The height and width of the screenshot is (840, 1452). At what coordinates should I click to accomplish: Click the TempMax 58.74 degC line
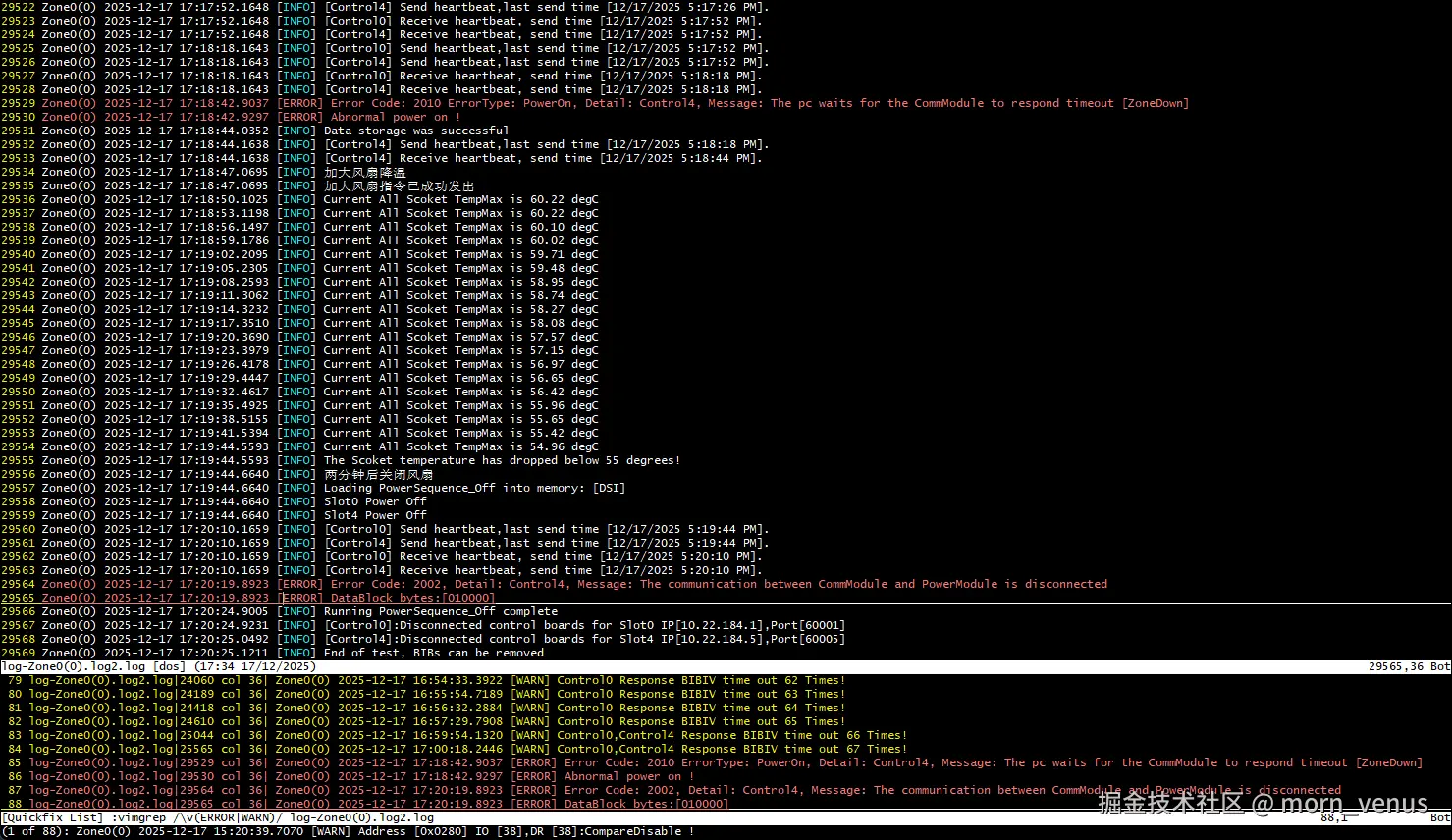(x=299, y=295)
